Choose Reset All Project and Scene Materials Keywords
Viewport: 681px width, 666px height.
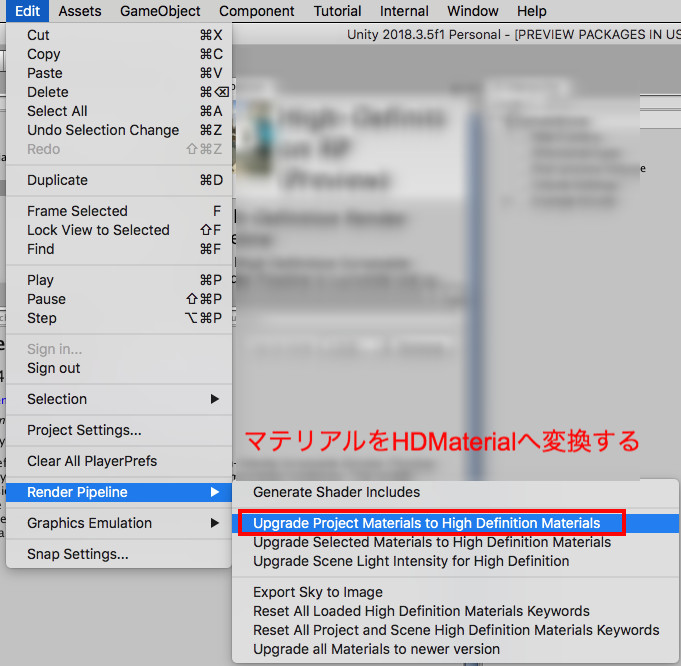[x=455, y=630]
